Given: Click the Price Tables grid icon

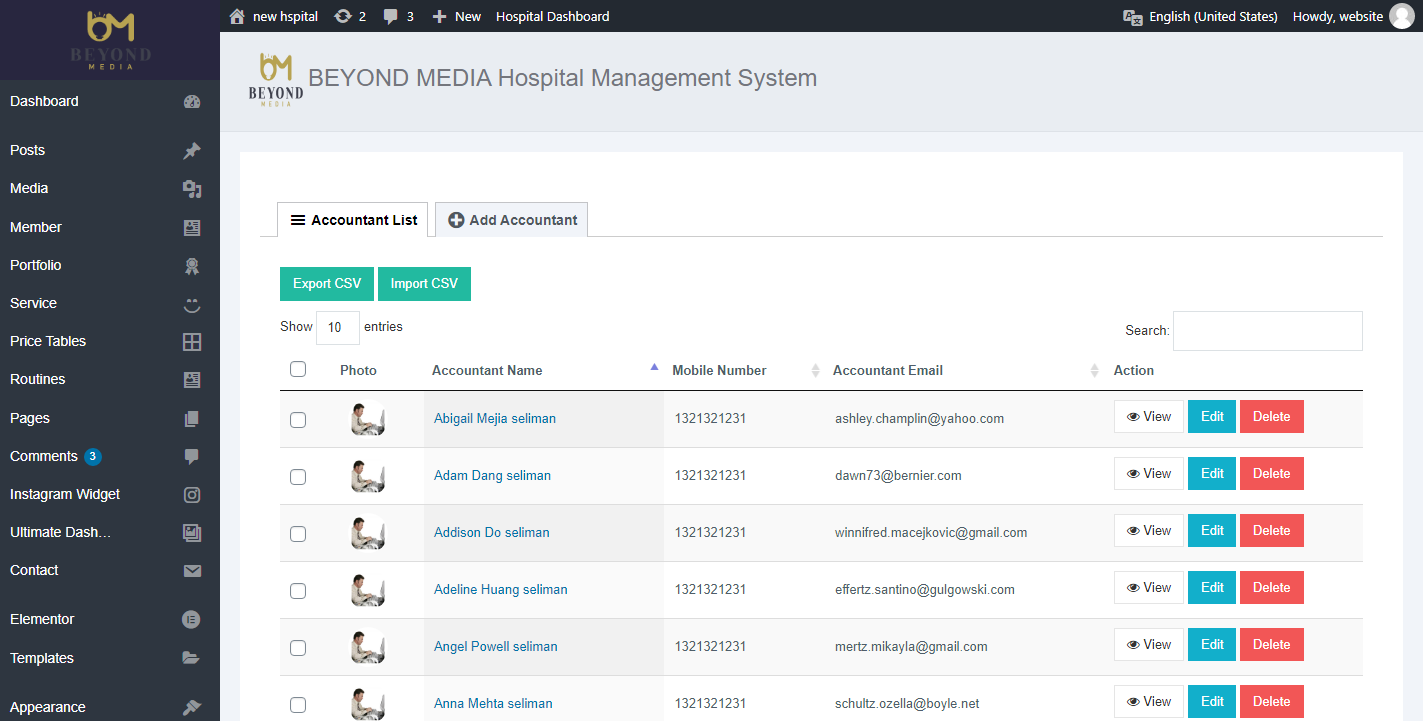Looking at the screenshot, I should click(192, 342).
